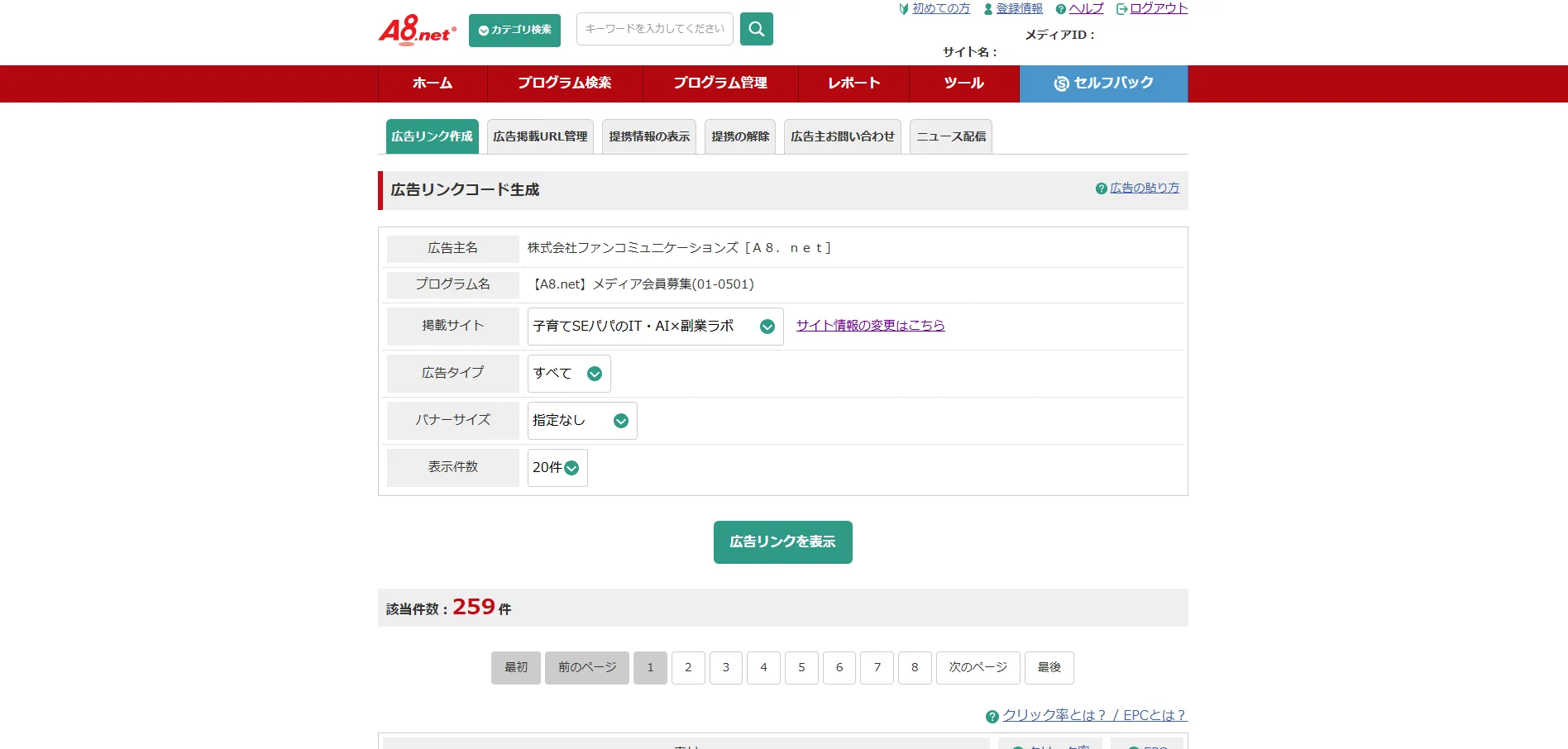Screen dimensions: 1568x749
Task: Click the question icon beside ヘルプ
Action: 1061,9
